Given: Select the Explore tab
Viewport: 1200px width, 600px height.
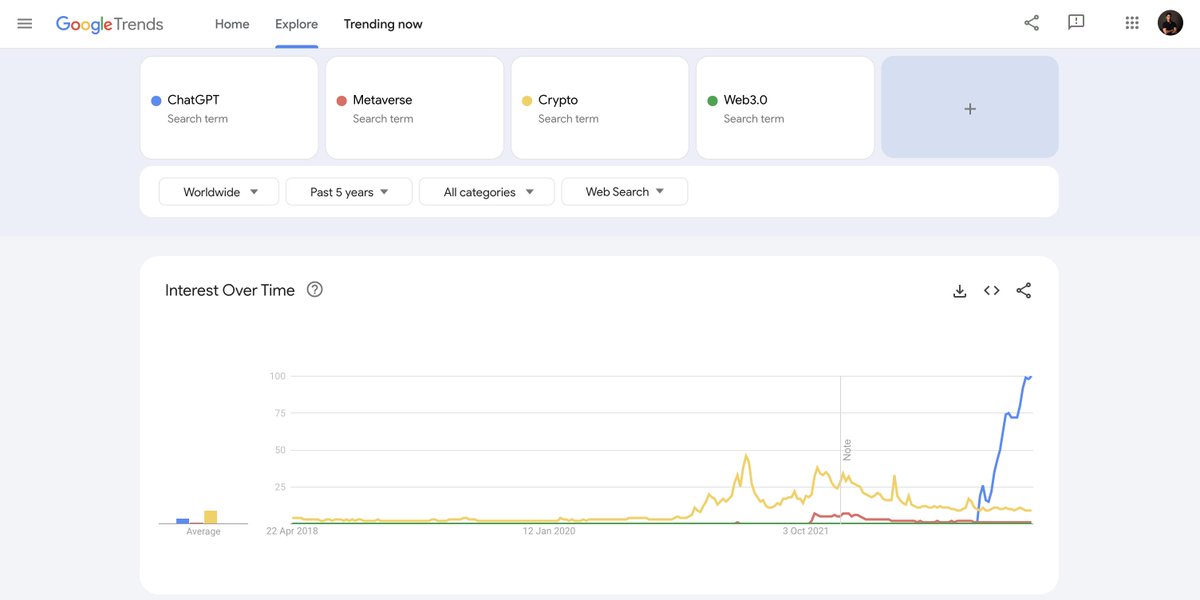Looking at the screenshot, I should pos(297,24).
